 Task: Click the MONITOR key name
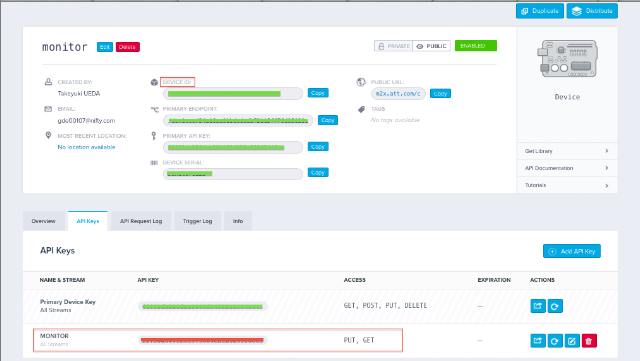(54, 336)
